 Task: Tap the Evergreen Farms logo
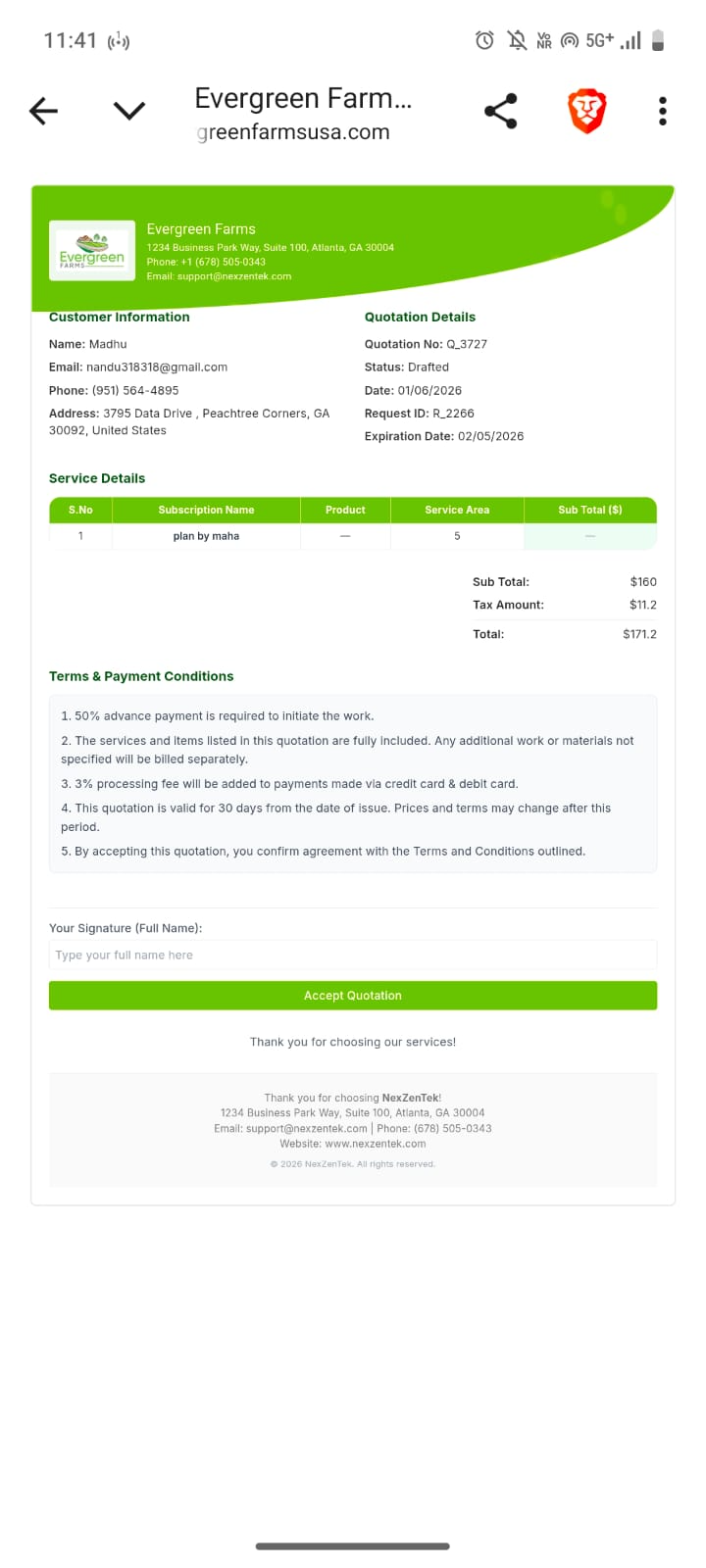pyautogui.click(x=92, y=251)
